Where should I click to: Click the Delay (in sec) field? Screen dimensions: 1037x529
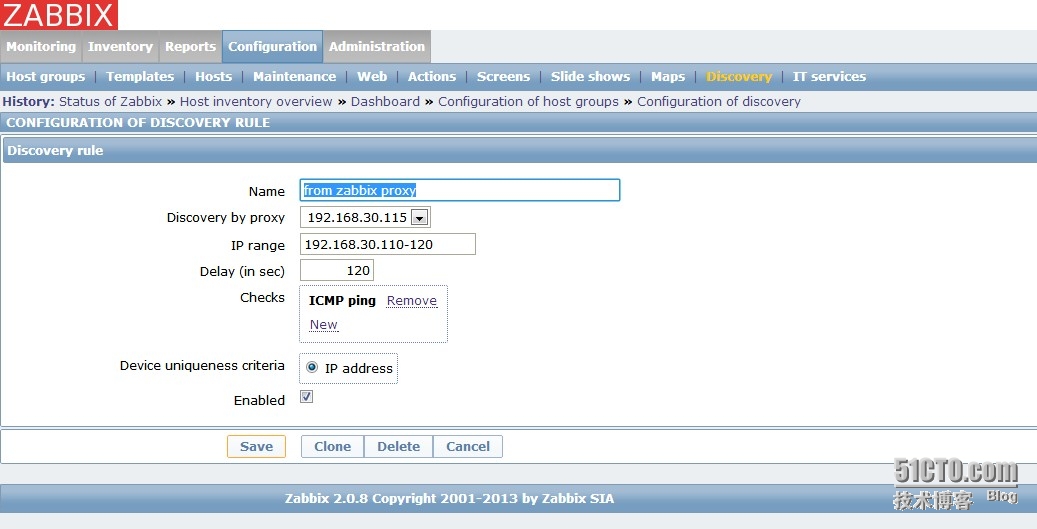point(337,270)
